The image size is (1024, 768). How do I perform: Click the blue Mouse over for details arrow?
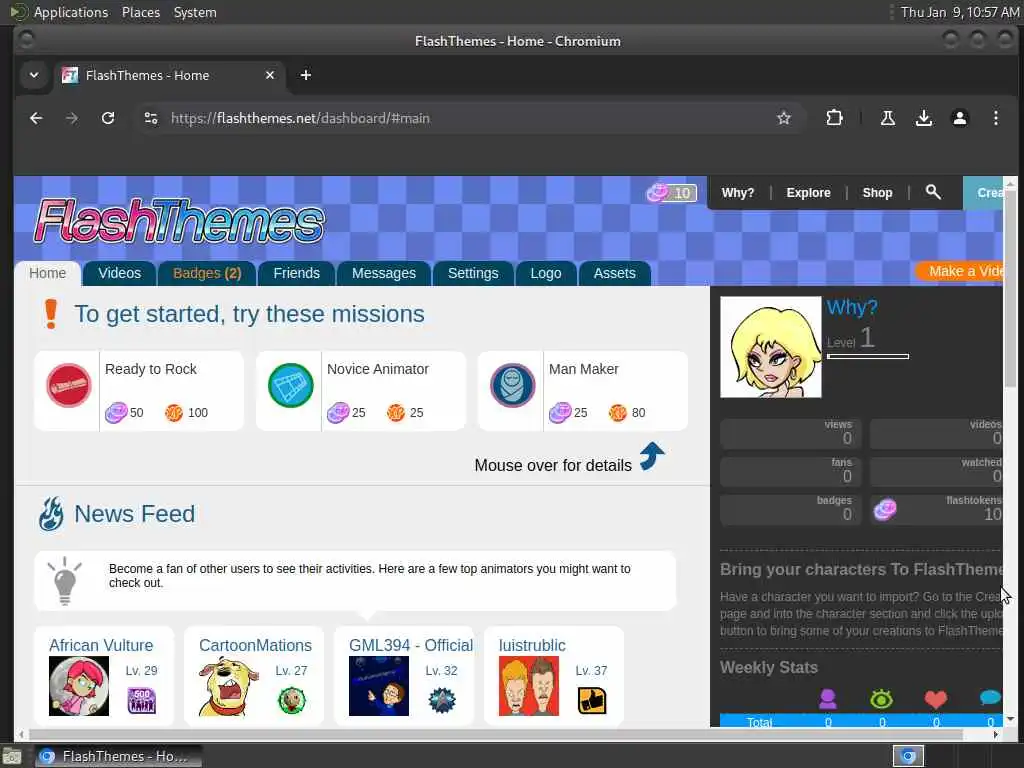click(x=651, y=456)
